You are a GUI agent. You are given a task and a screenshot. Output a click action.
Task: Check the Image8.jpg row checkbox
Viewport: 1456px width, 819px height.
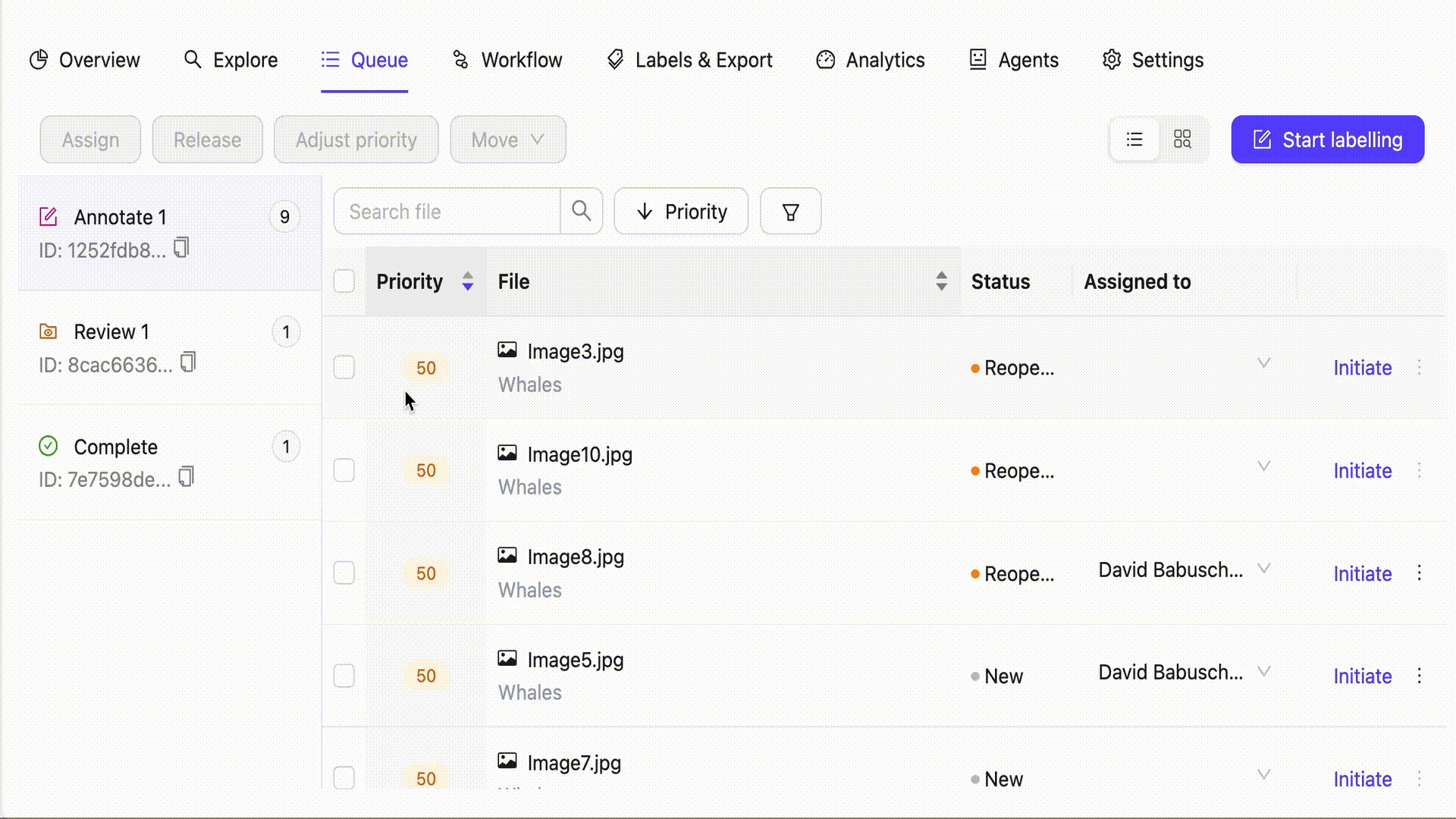click(344, 573)
